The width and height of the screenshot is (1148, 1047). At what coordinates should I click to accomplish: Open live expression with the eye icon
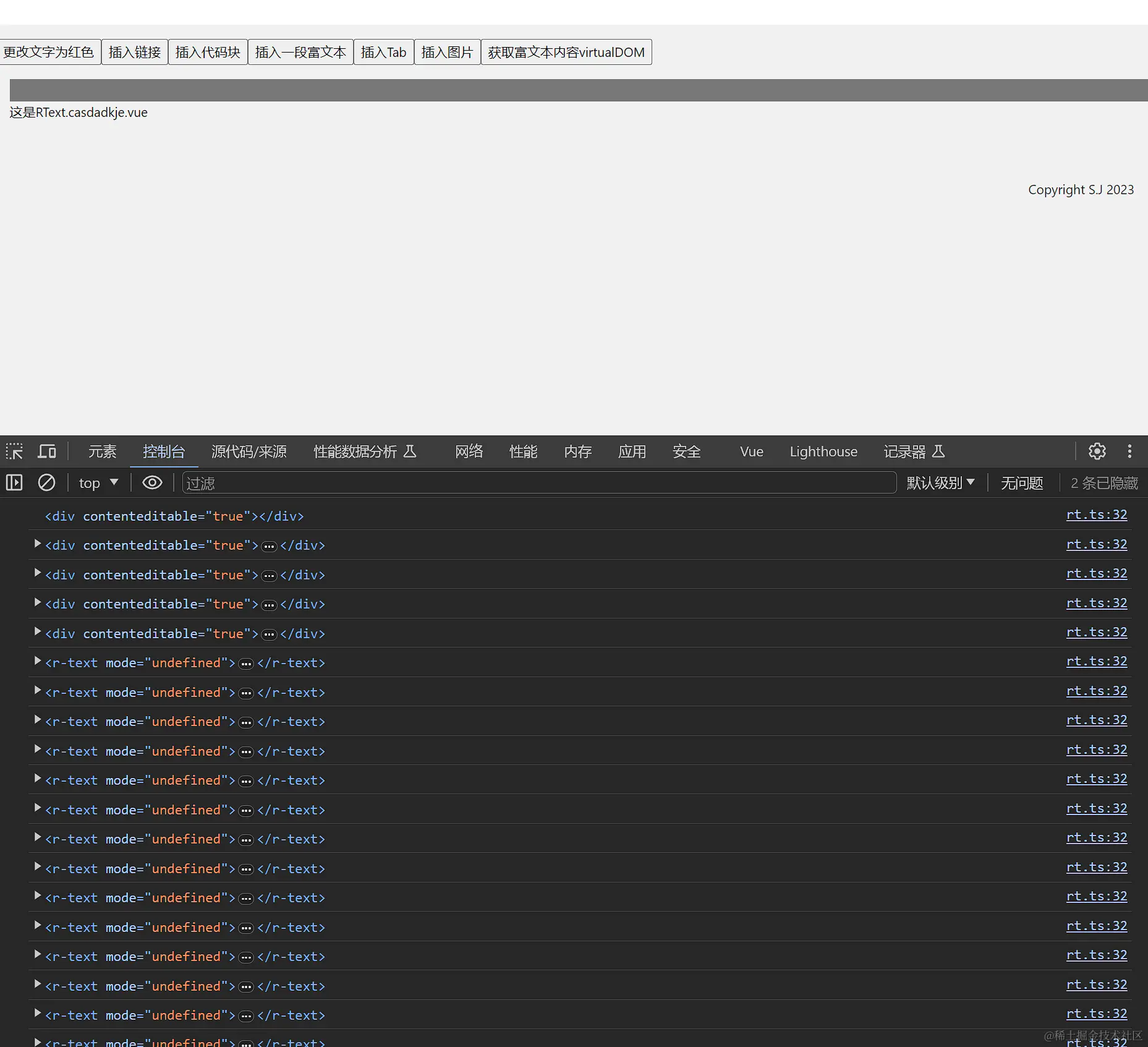(x=152, y=482)
